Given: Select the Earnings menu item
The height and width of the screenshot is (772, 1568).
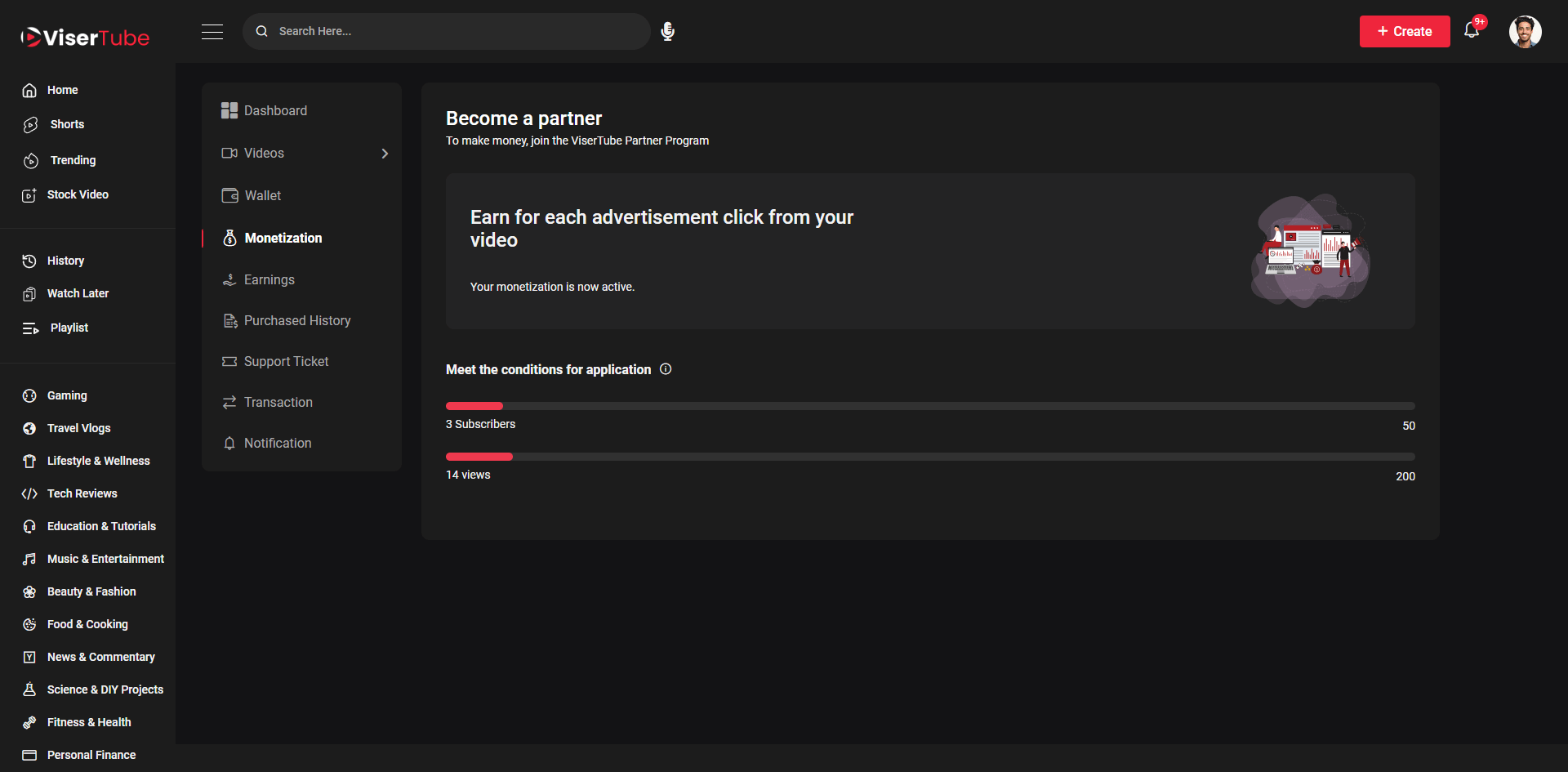Looking at the screenshot, I should pyautogui.click(x=269, y=279).
